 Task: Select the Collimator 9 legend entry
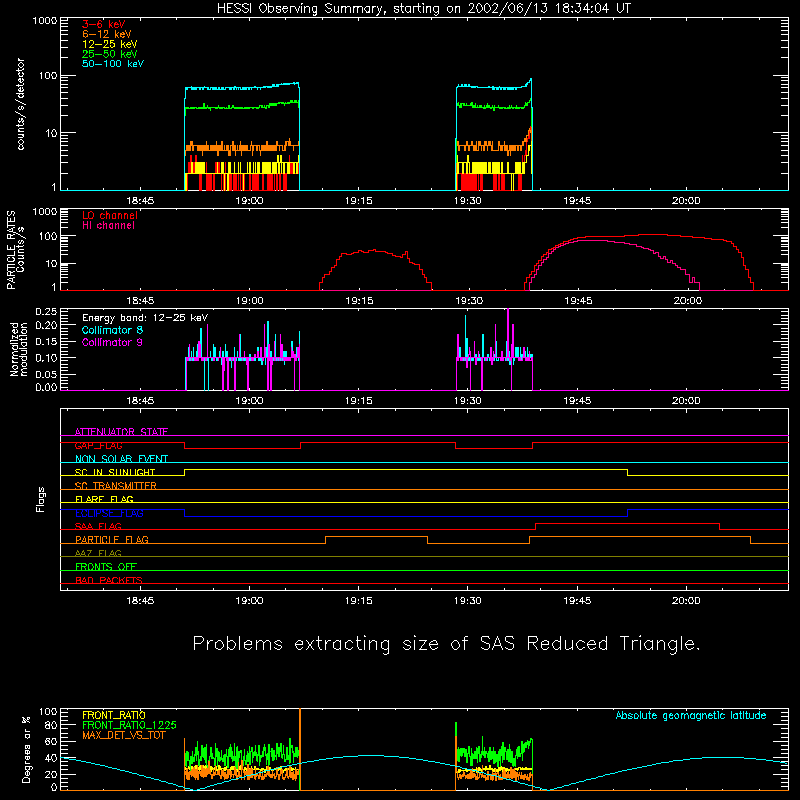coord(112,342)
